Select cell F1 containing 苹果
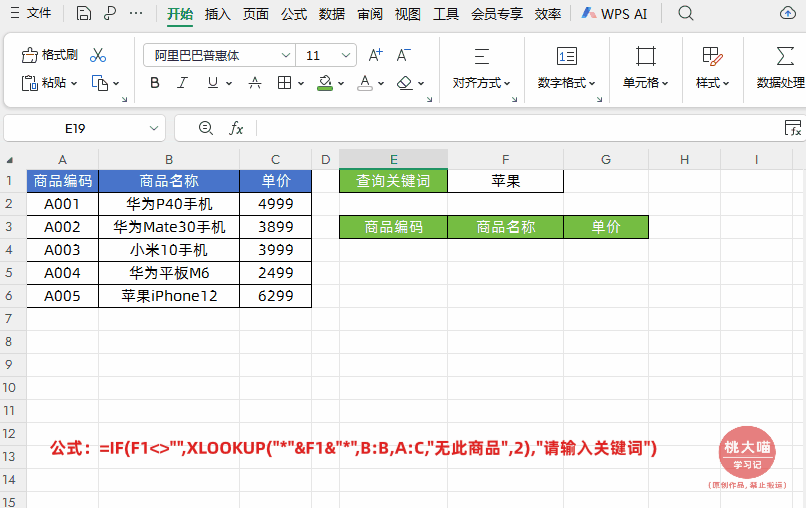The height and width of the screenshot is (508, 806). [505, 181]
